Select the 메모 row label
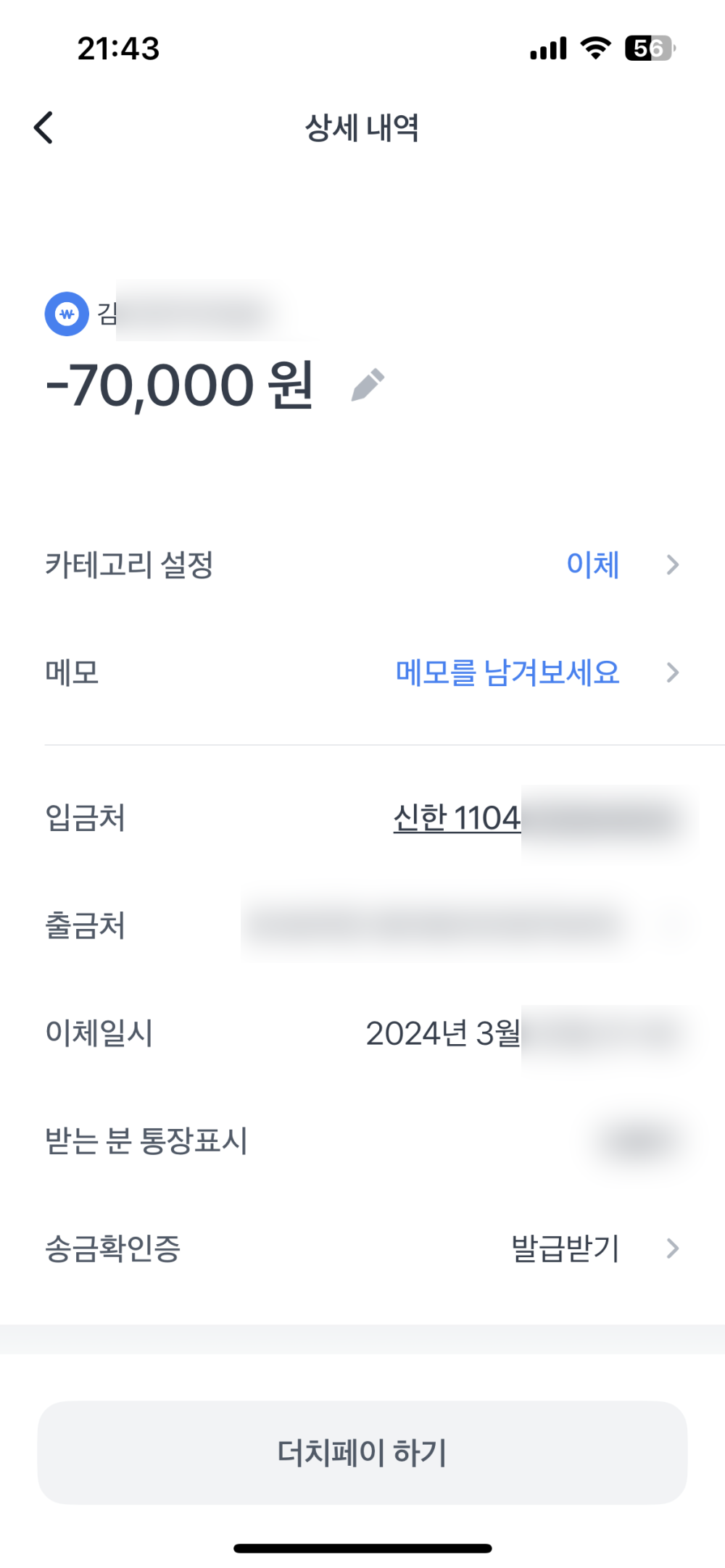Image resolution: width=725 pixels, height=1568 pixels. coord(72,672)
